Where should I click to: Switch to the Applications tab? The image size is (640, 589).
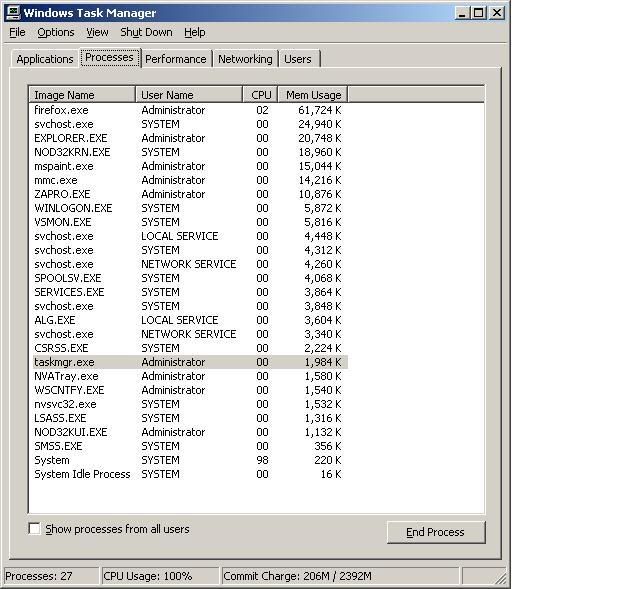(45, 59)
